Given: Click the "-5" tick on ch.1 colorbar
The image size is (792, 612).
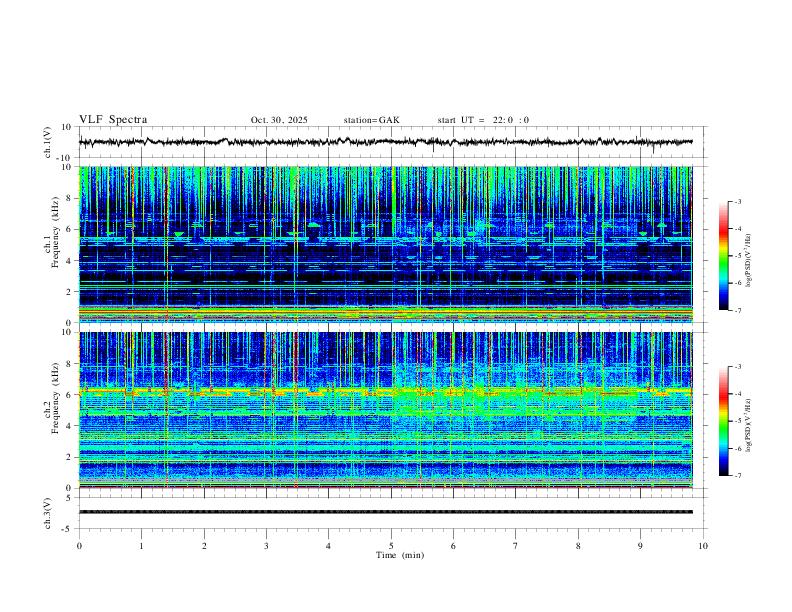Looking at the screenshot, I should [x=738, y=256].
